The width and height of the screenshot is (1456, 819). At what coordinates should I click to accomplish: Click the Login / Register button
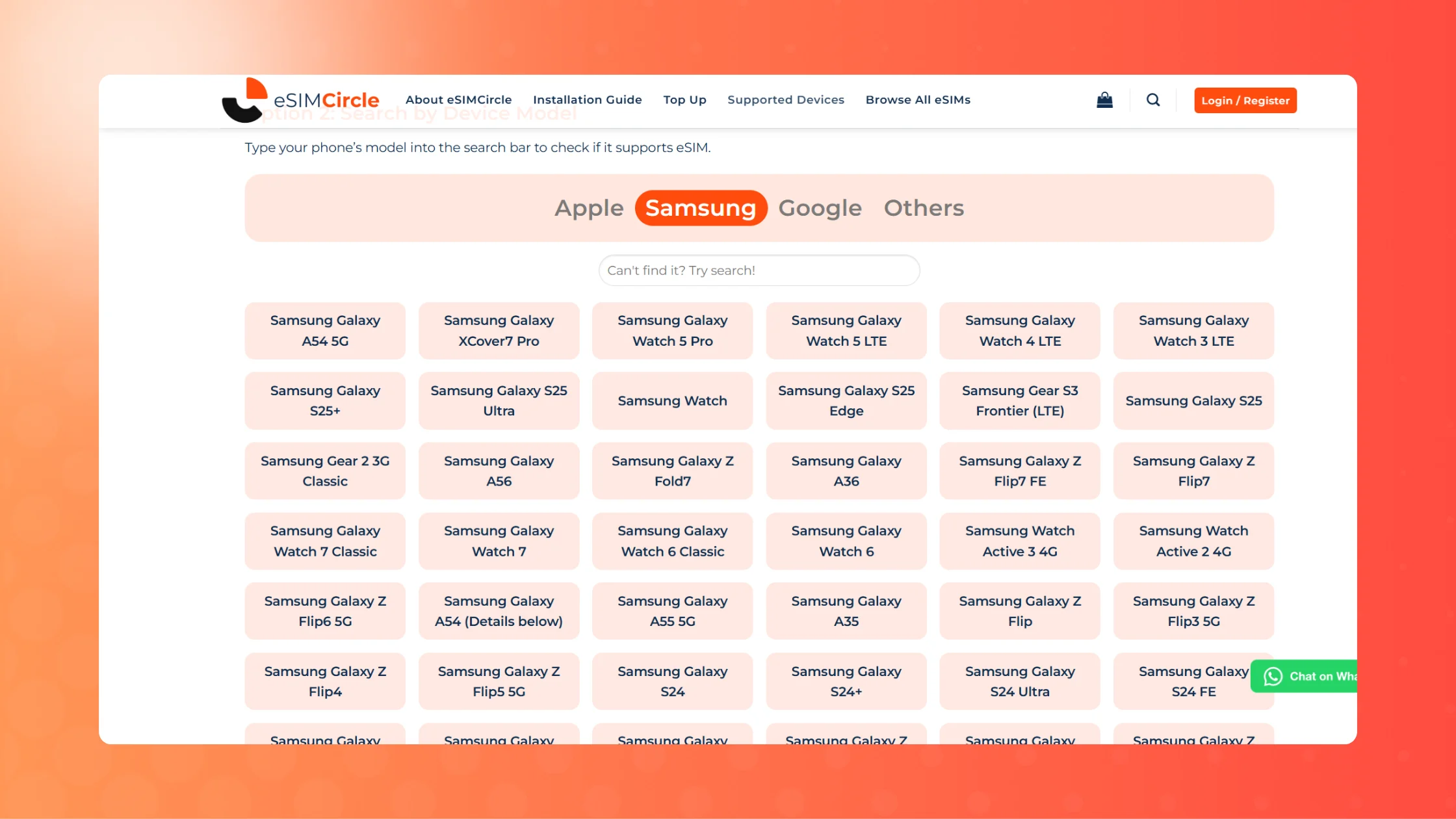pyautogui.click(x=1245, y=101)
